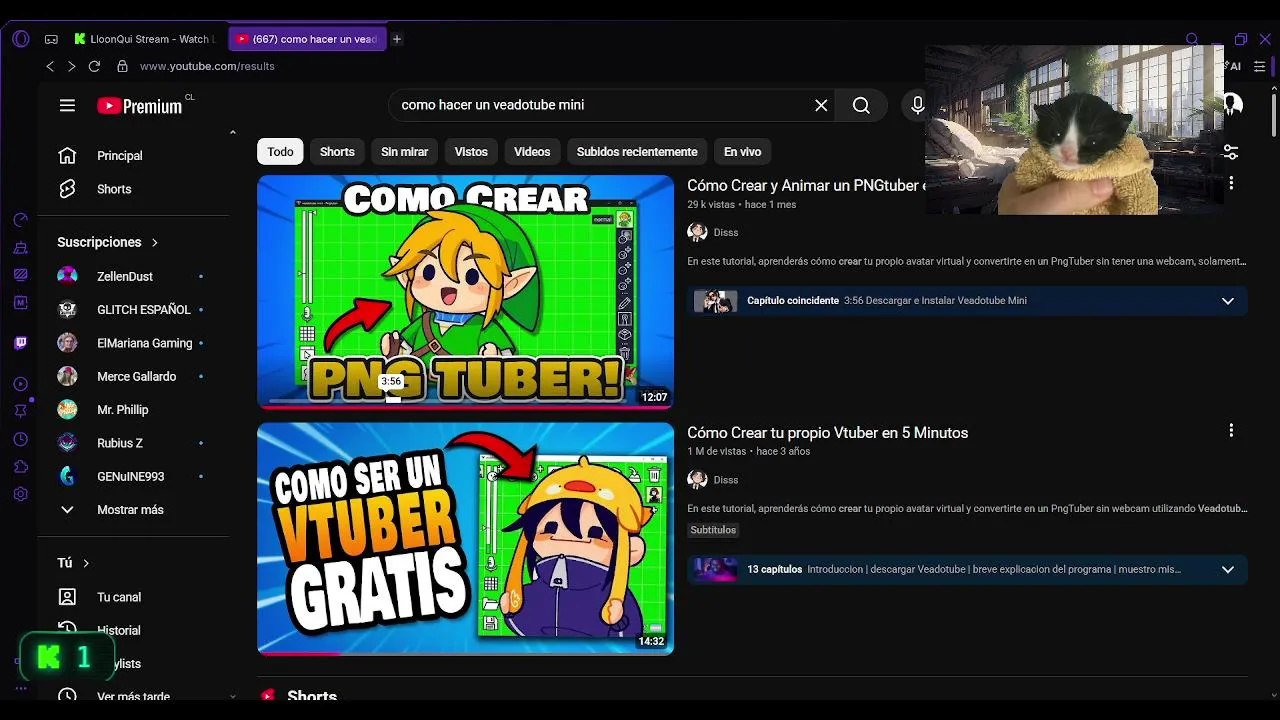Open 'Ver más tarde' in the sidebar
Image resolution: width=1280 pixels, height=720 pixels.
134,696
